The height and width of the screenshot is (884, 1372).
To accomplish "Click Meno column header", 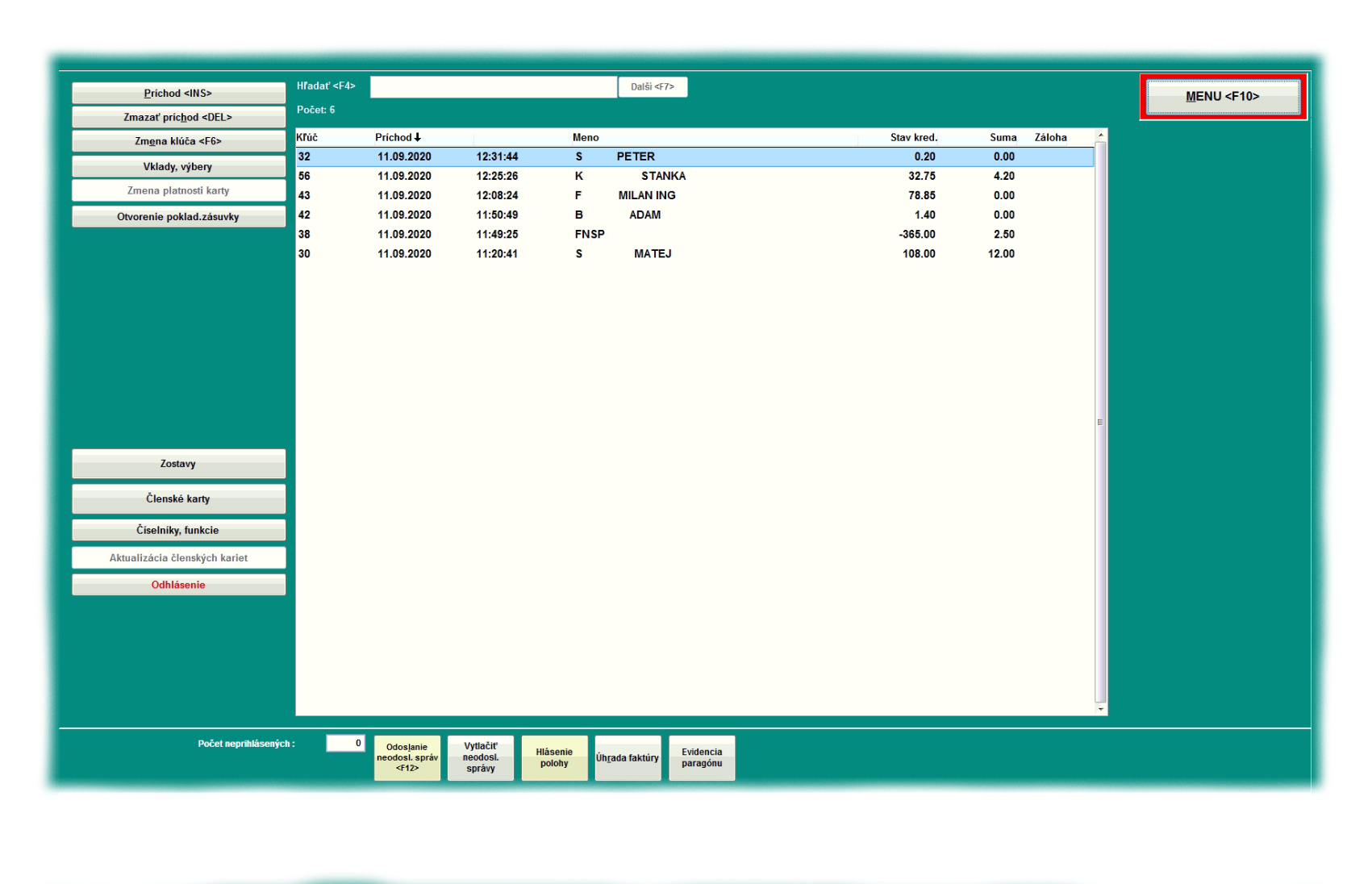I will (x=586, y=138).
